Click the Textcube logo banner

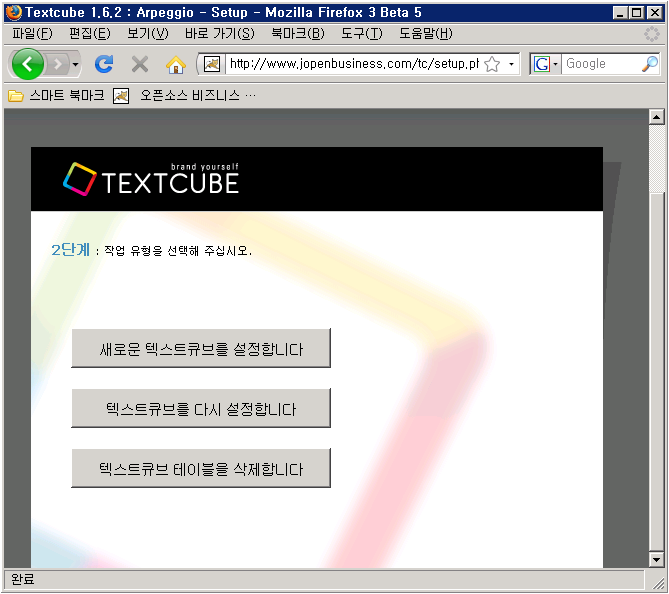coord(151,180)
